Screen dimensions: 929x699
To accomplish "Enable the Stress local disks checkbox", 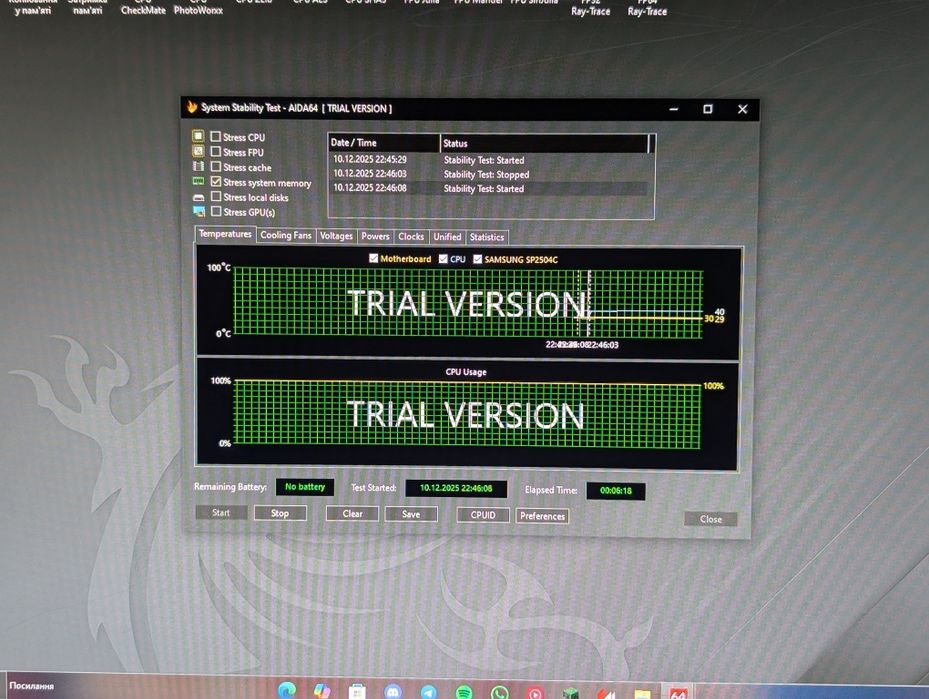I will (216, 196).
